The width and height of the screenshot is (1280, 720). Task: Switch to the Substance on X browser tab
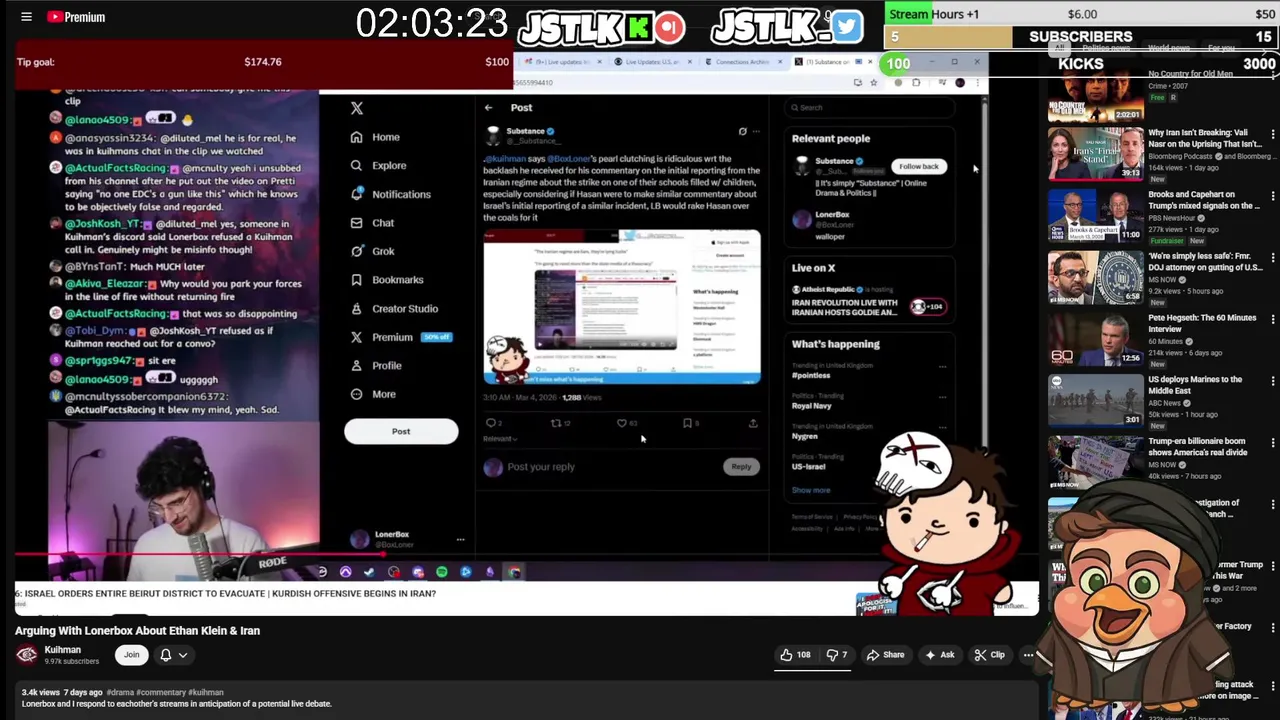pyautogui.click(x=832, y=62)
